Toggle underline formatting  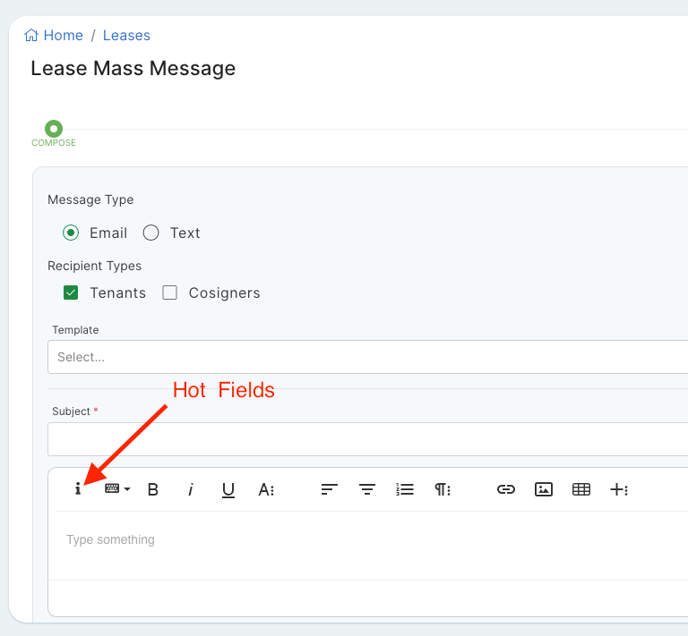(228, 489)
